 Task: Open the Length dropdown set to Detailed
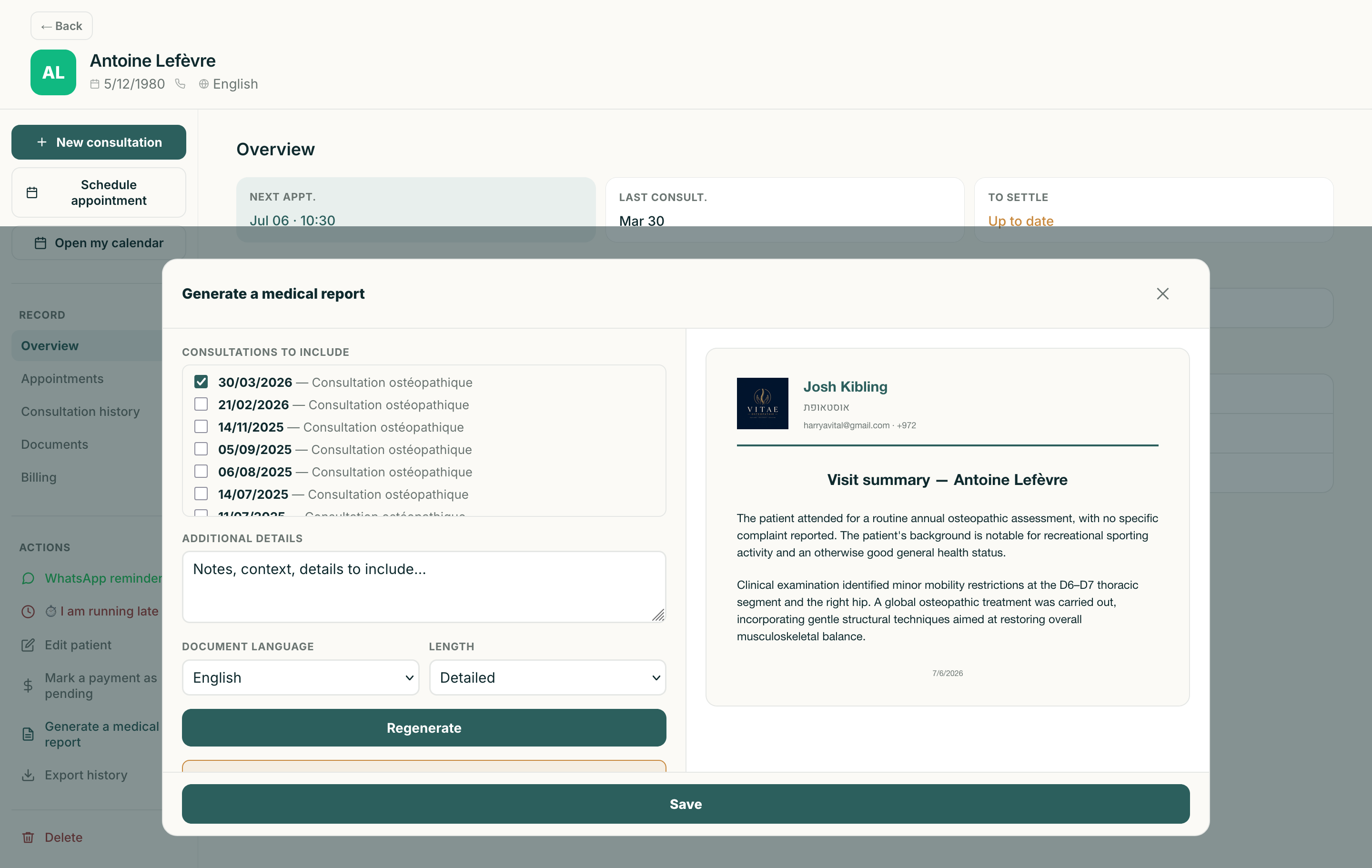(547, 677)
